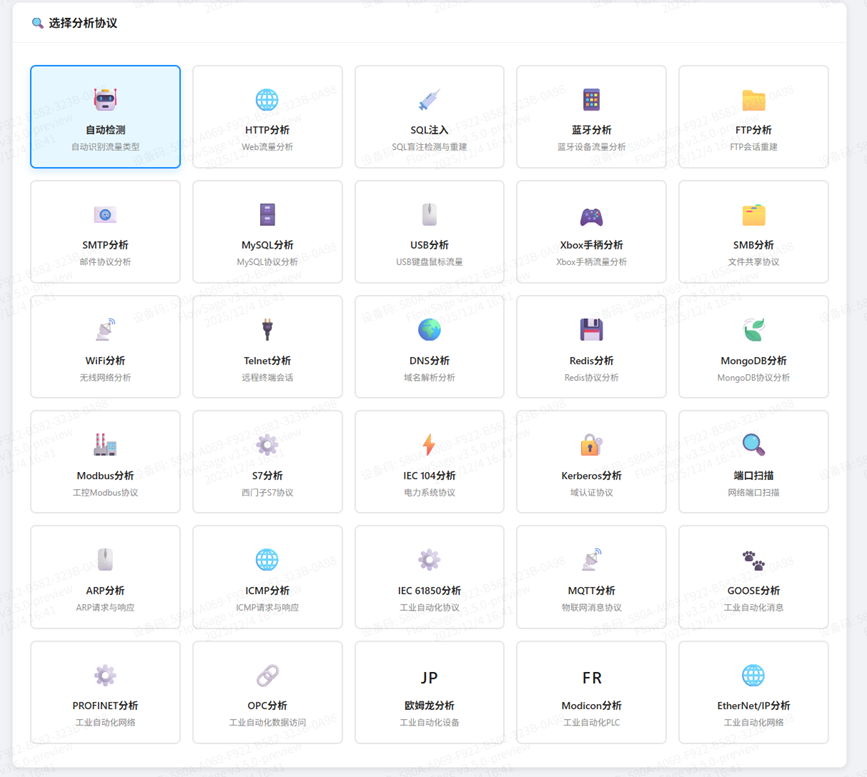Click the satellite dish icon for WiFi分析
The width and height of the screenshot is (867, 777).
point(105,330)
